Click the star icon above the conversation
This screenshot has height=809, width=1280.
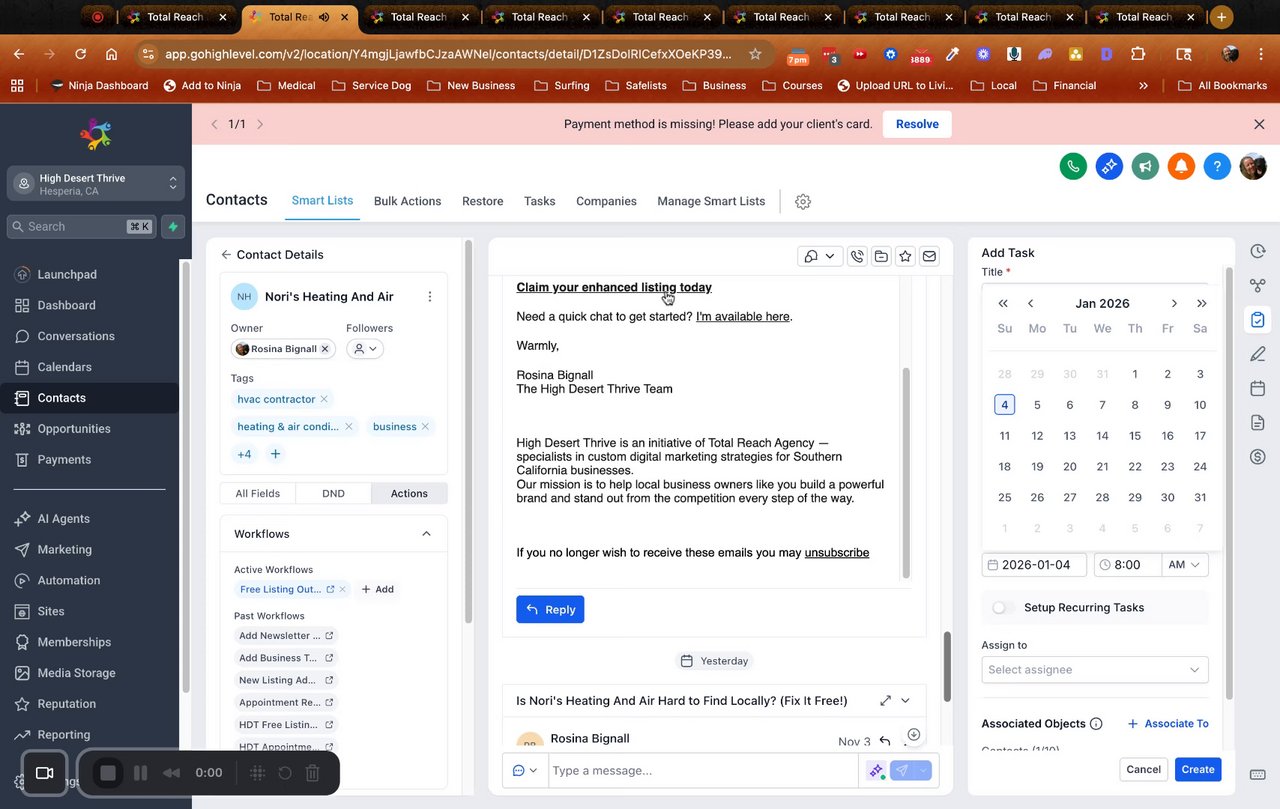point(905,257)
